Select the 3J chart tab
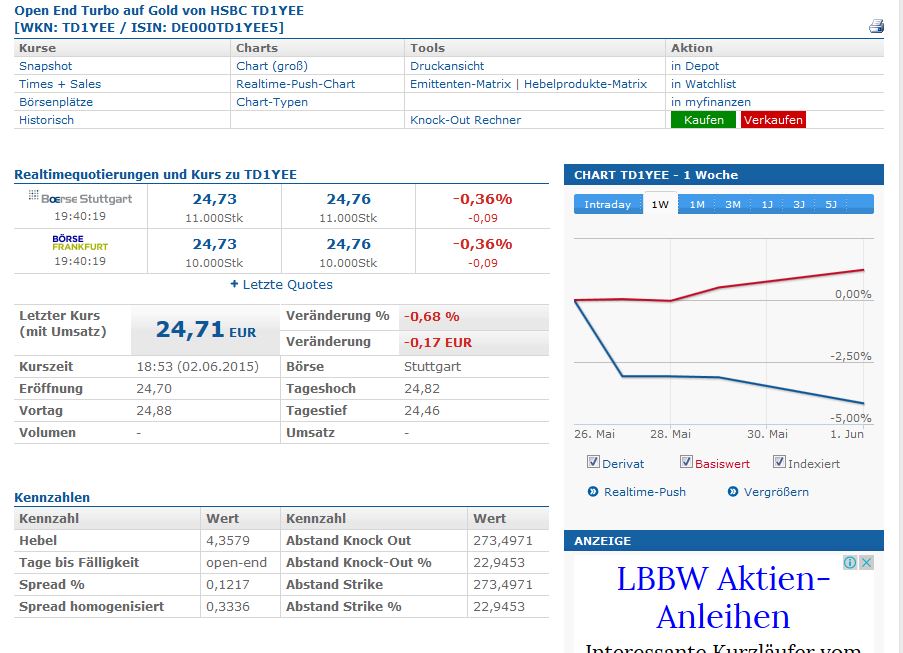This screenshot has height=653, width=903. [799, 204]
